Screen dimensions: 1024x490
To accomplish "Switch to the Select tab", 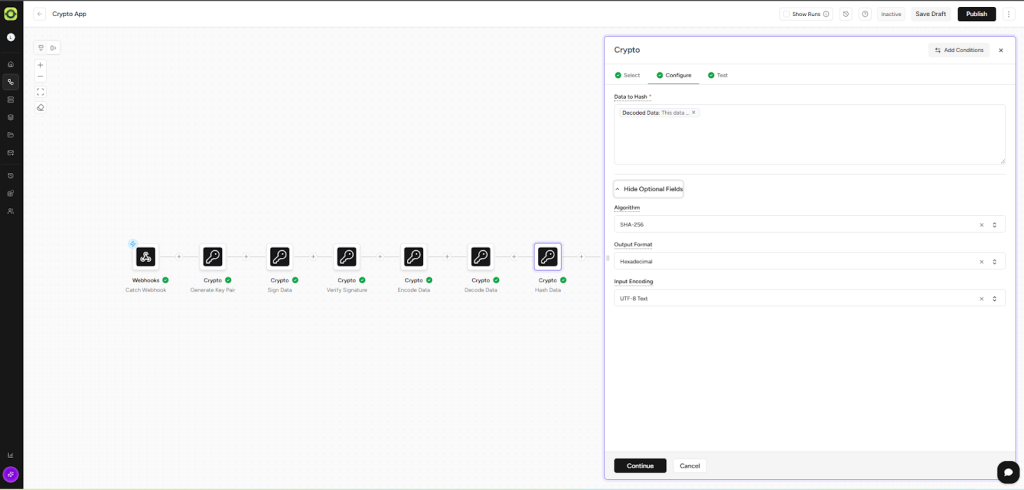I will (628, 75).
